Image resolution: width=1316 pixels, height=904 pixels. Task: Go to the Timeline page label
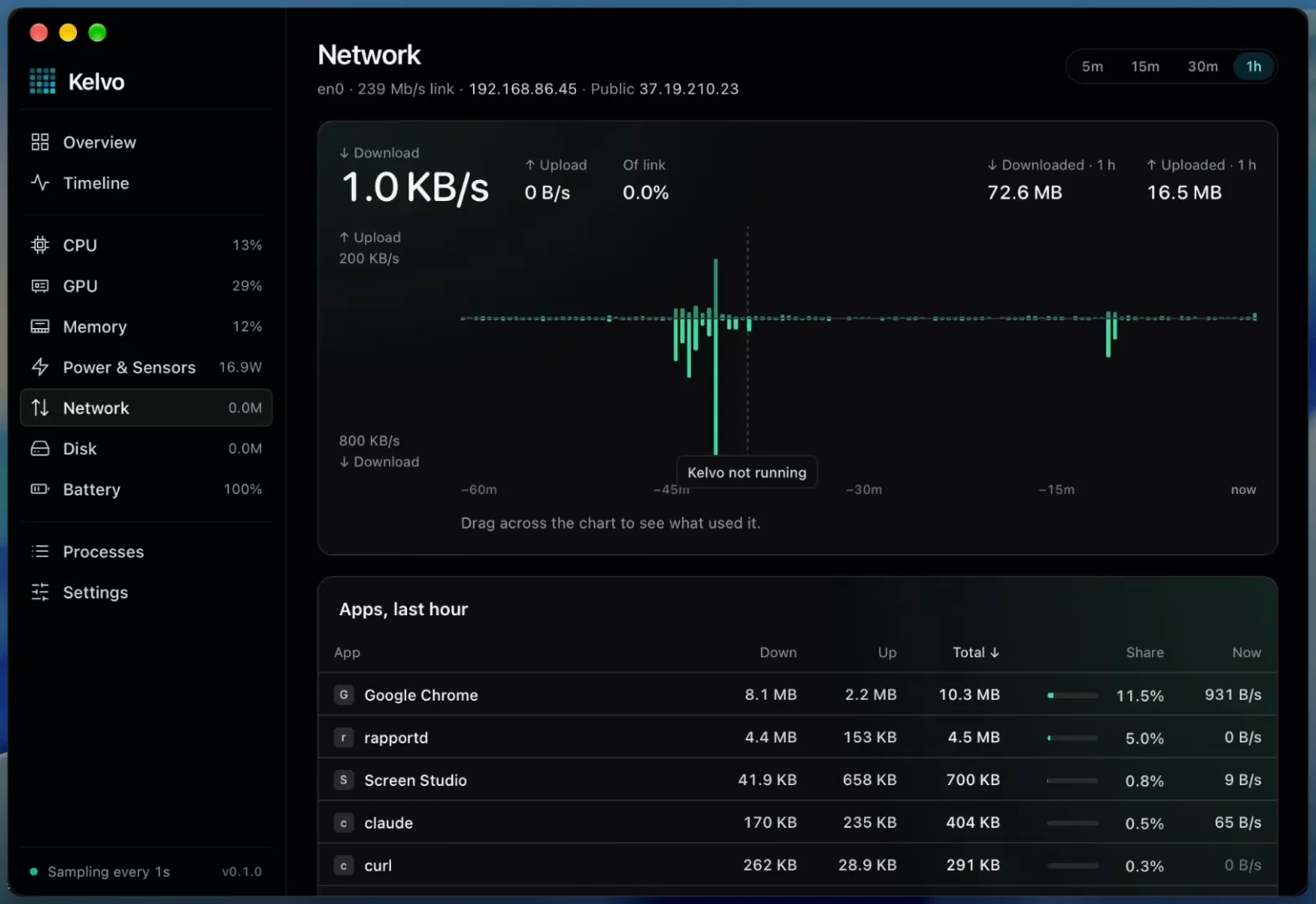pos(96,182)
